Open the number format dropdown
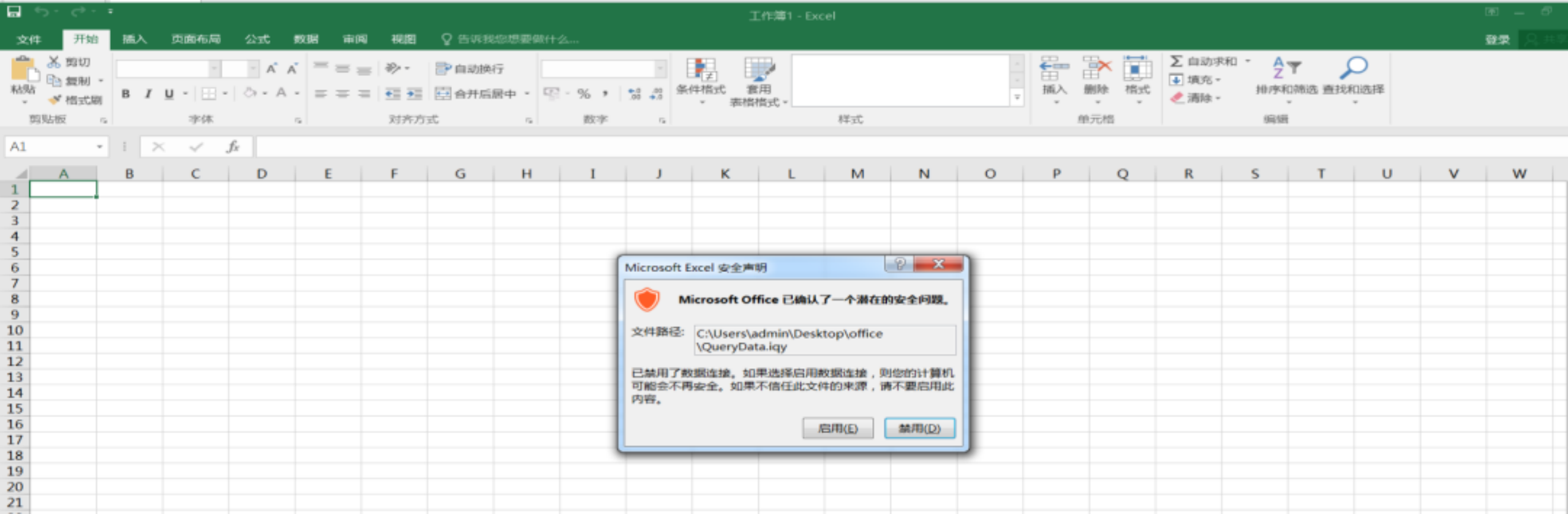The height and width of the screenshot is (514, 1568). [660, 69]
